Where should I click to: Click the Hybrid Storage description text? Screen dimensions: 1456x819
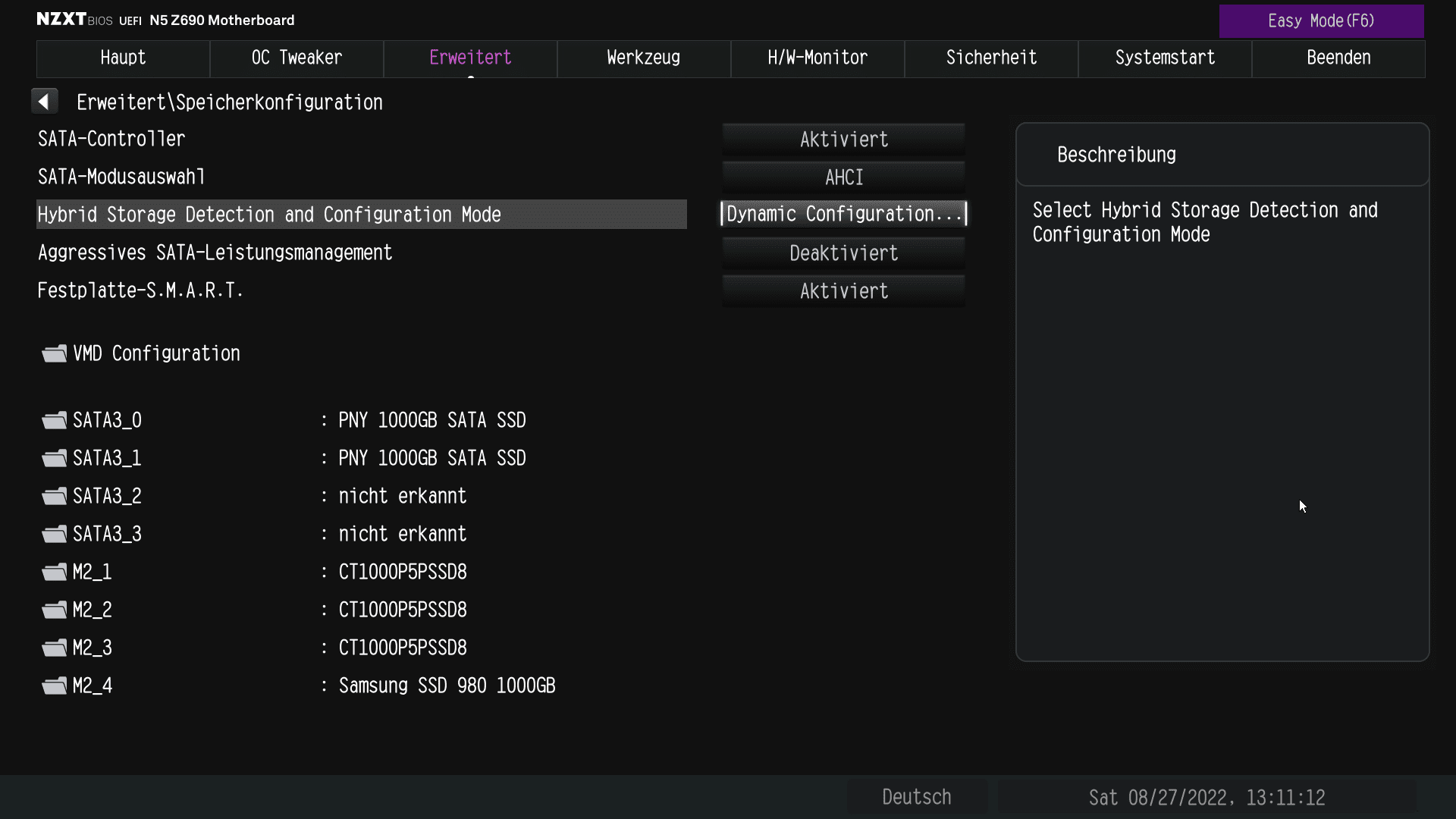pyautogui.click(x=1205, y=222)
